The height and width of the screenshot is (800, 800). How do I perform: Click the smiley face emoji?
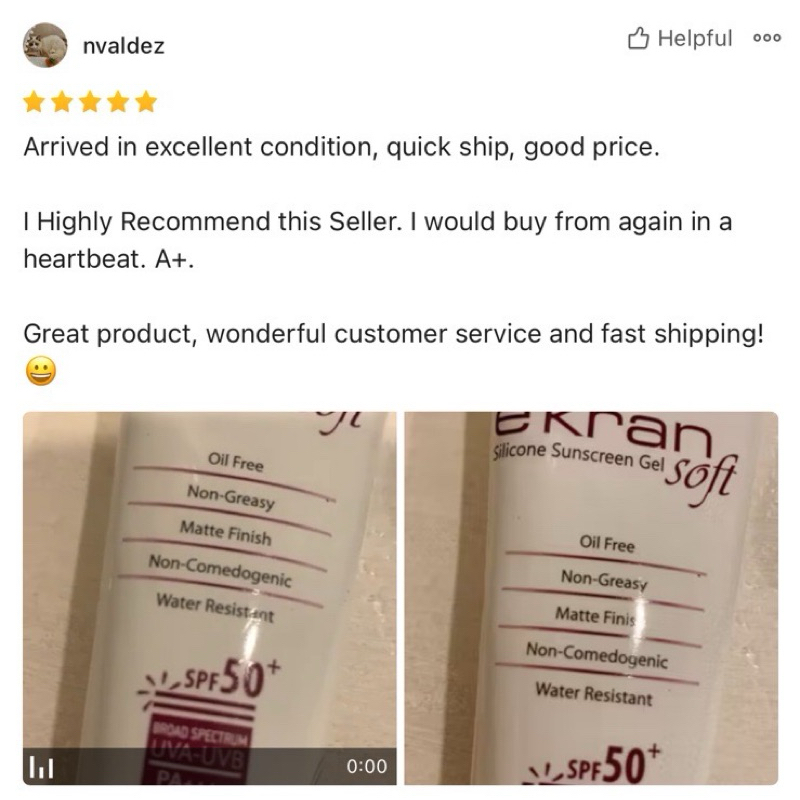[x=40, y=370]
